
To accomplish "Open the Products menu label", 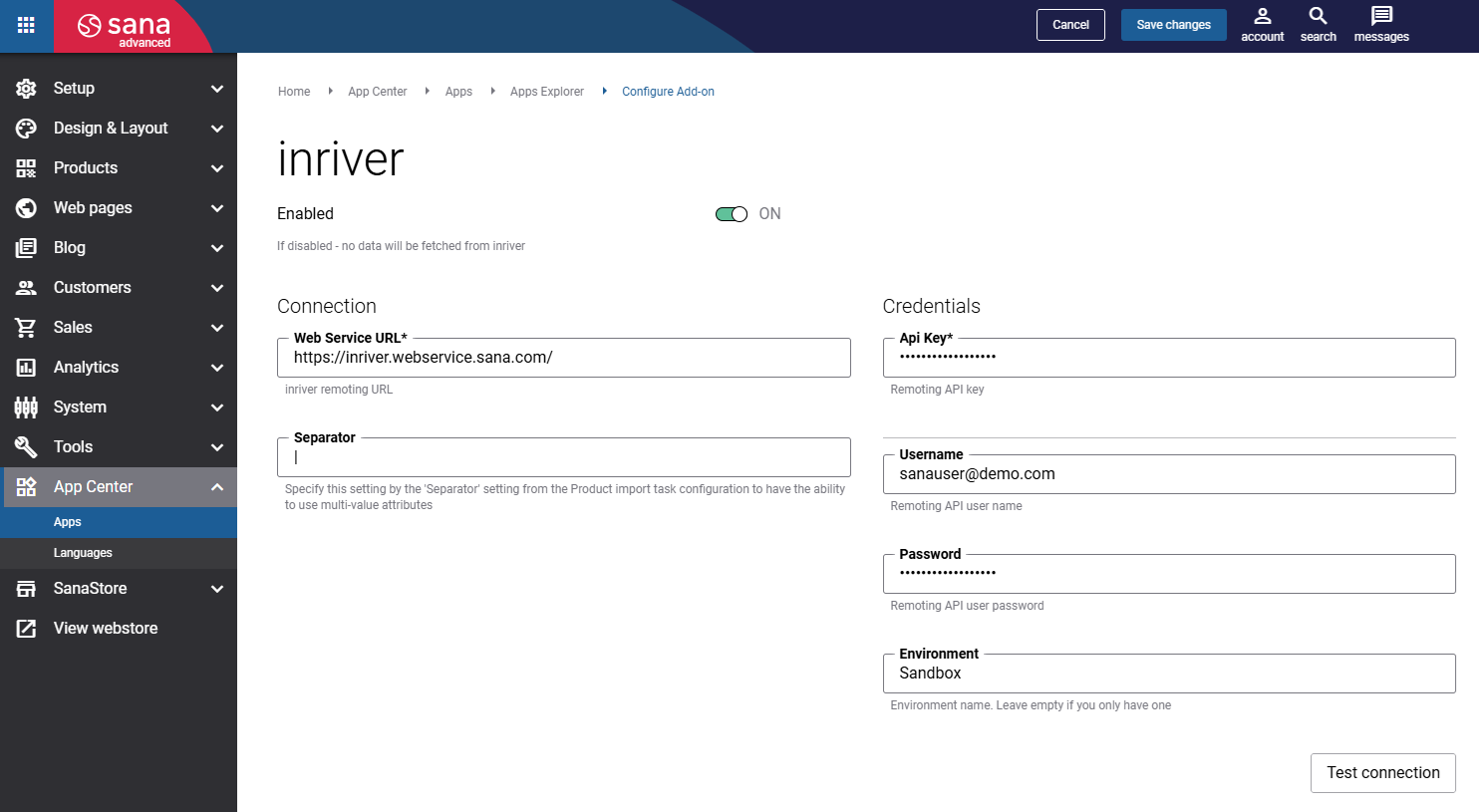I will tap(86, 168).
